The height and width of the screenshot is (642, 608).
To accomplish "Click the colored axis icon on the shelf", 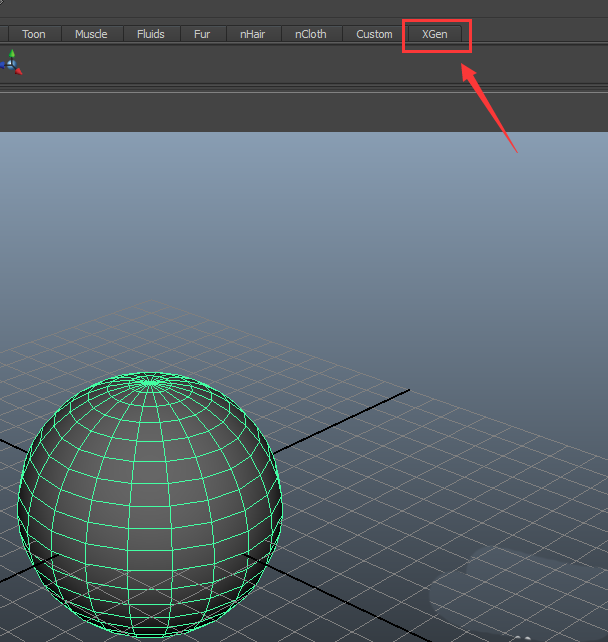I will point(11,63).
